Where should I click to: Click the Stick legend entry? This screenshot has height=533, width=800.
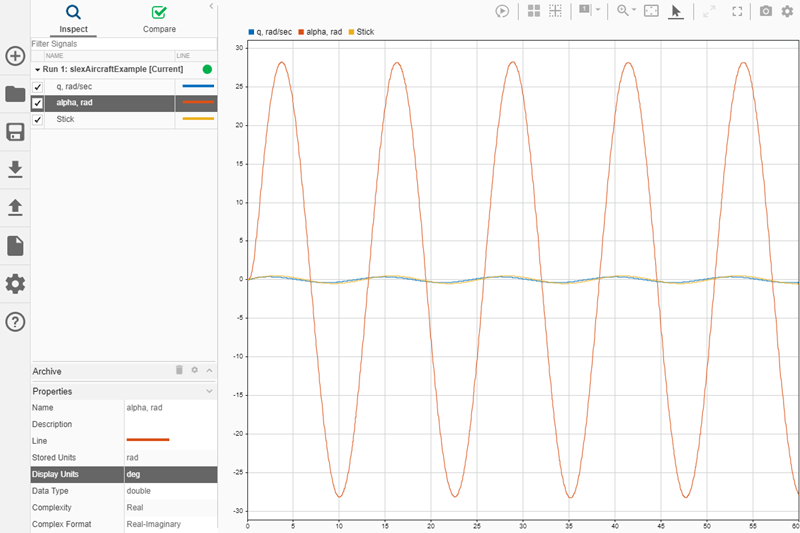pos(361,32)
